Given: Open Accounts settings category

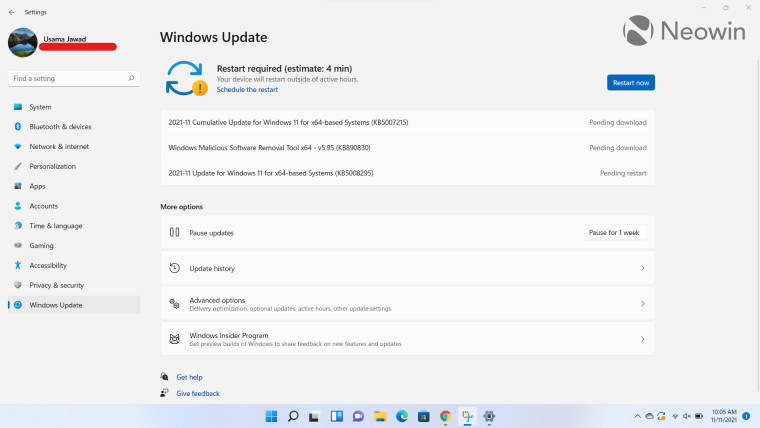Looking at the screenshot, I should point(74,206).
